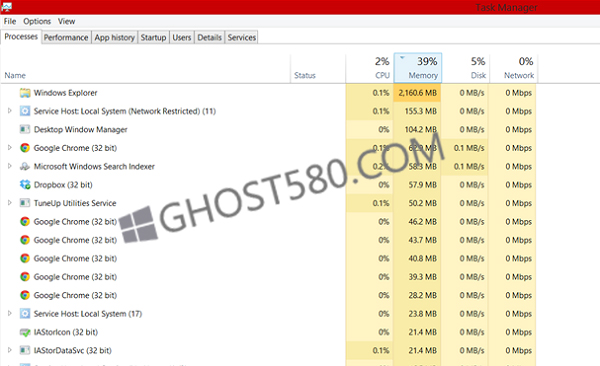Image resolution: width=600 pixels, height=366 pixels.
Task: Sort processes by the Name column
Action: (145, 69)
